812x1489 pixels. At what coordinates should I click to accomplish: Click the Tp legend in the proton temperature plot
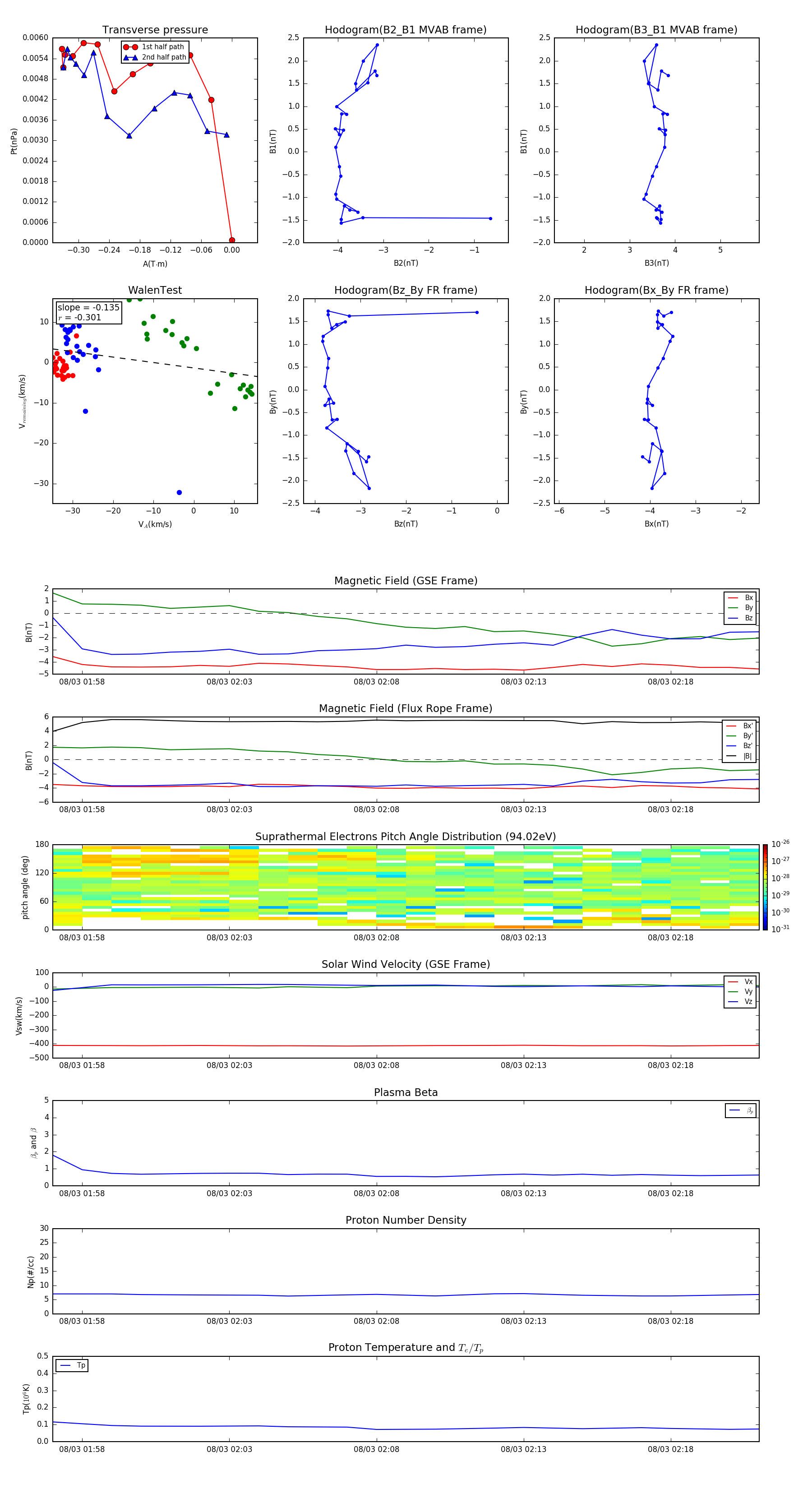[x=72, y=1365]
